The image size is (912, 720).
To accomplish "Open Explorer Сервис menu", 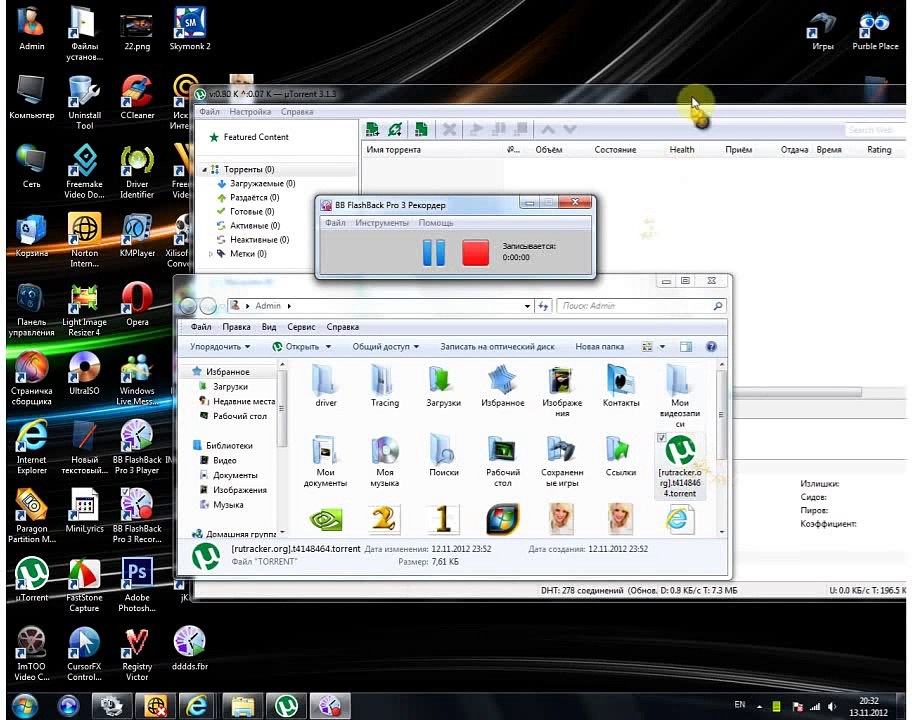I will (x=301, y=327).
